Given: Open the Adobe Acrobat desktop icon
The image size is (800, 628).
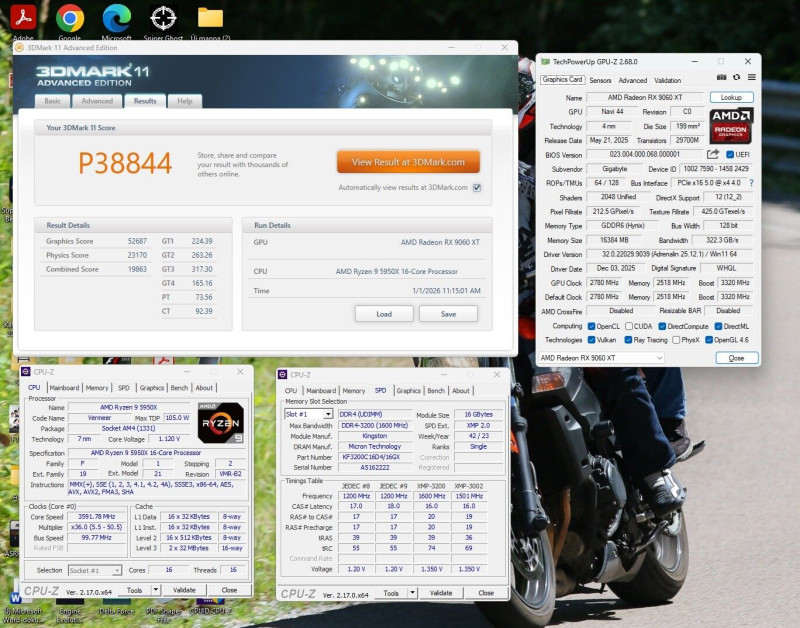Looking at the screenshot, I should click(23, 17).
